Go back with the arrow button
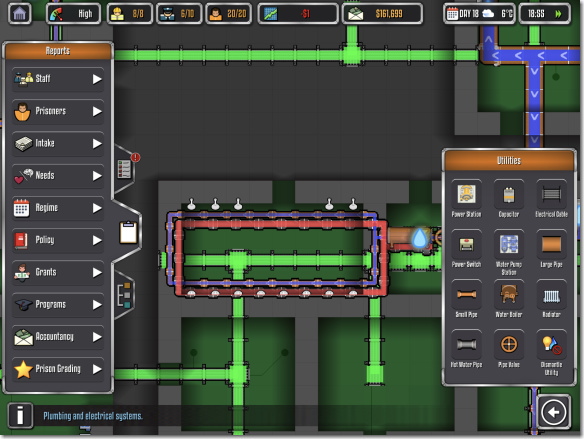Image resolution: width=584 pixels, height=439 pixels. coord(553,412)
